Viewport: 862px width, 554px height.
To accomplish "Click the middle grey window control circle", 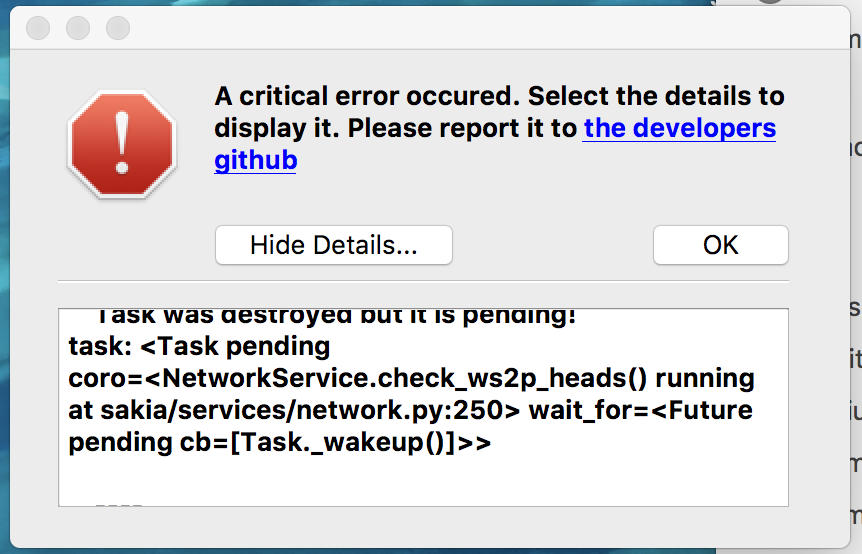I will tap(78, 27).
